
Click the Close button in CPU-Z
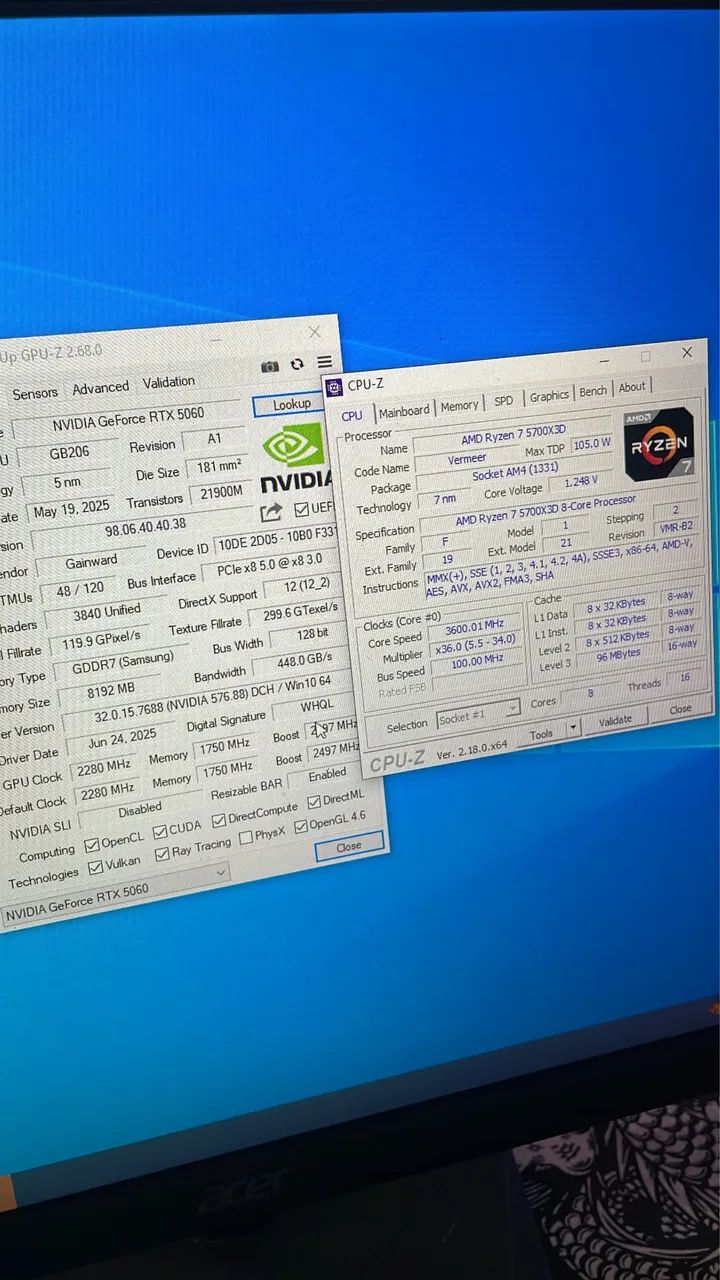tap(681, 709)
